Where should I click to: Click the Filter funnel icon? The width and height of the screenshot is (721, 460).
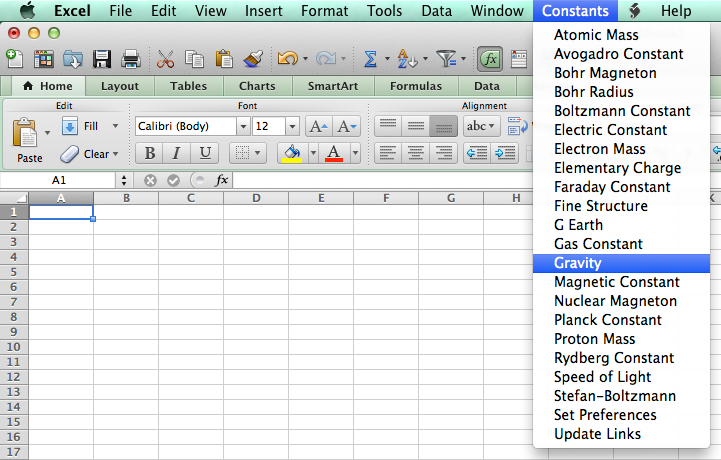(446, 59)
